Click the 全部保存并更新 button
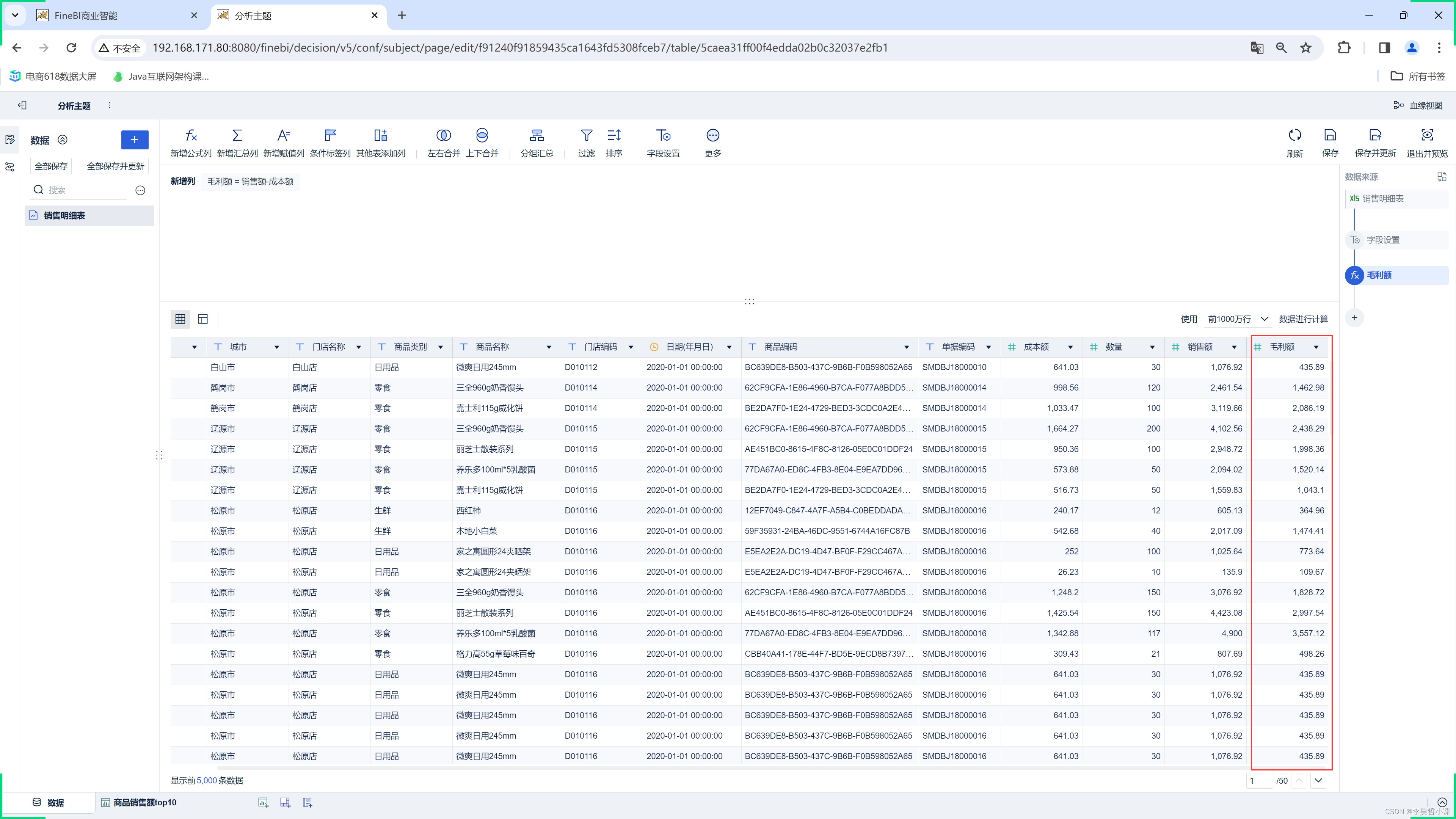This screenshot has width=1456, height=819. coord(115,166)
